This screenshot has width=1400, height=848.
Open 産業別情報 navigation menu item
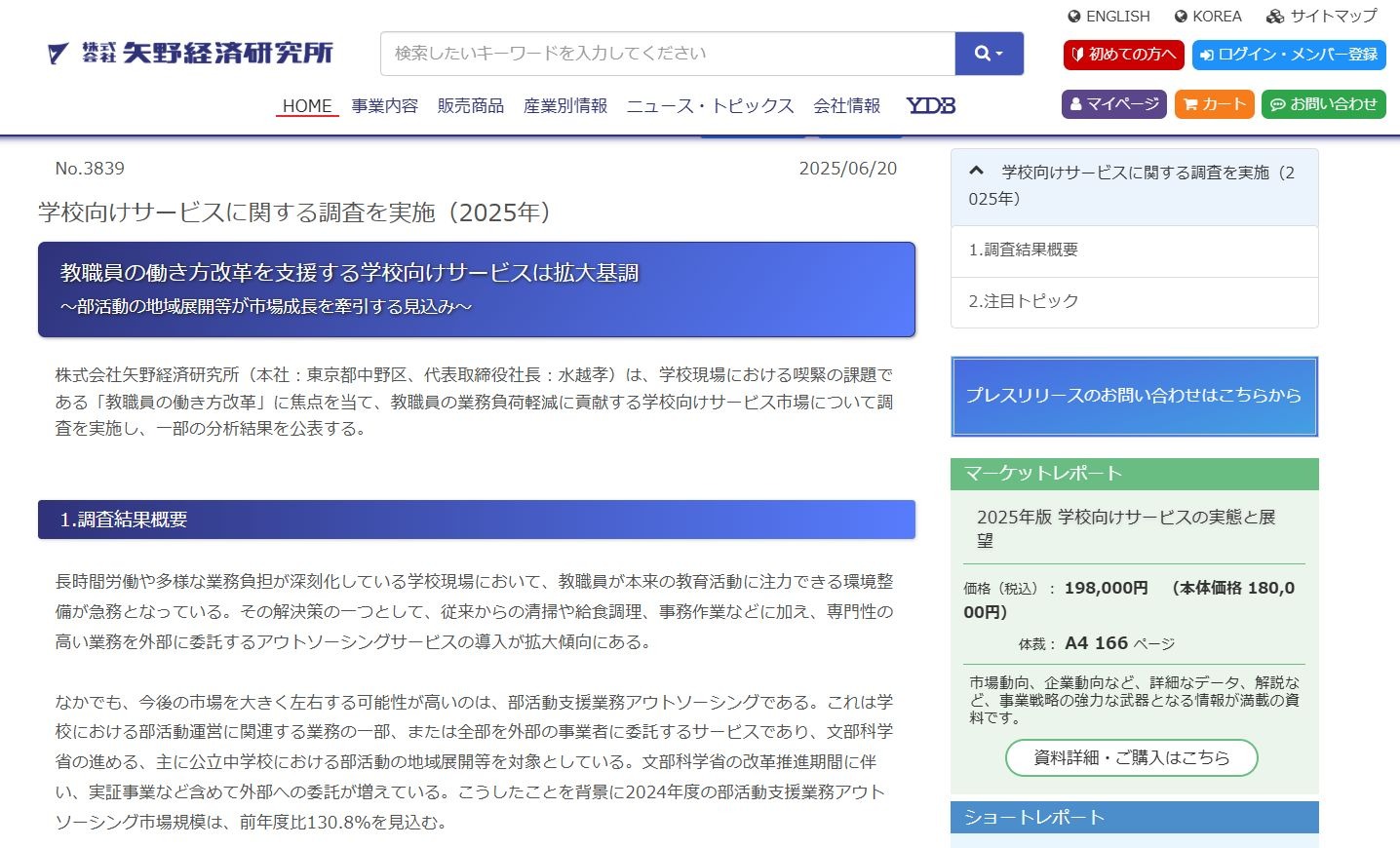(x=565, y=105)
